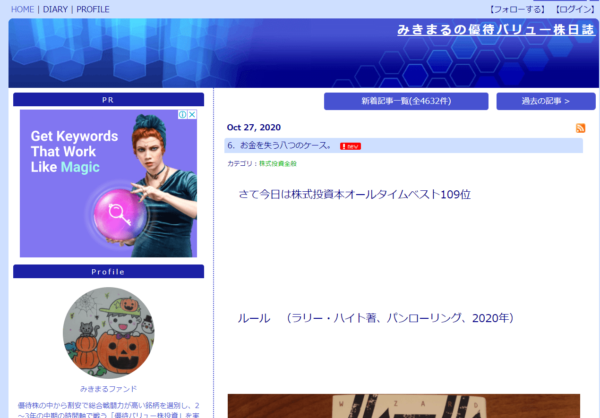Open the HOME link in the top navigation

(22, 9)
